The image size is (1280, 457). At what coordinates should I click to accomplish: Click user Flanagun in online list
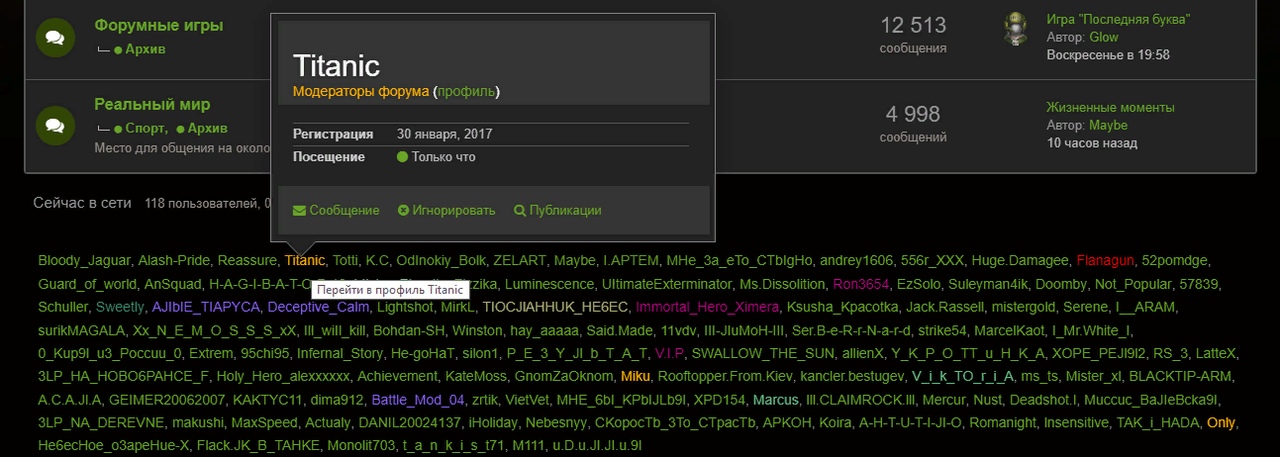tap(1105, 261)
